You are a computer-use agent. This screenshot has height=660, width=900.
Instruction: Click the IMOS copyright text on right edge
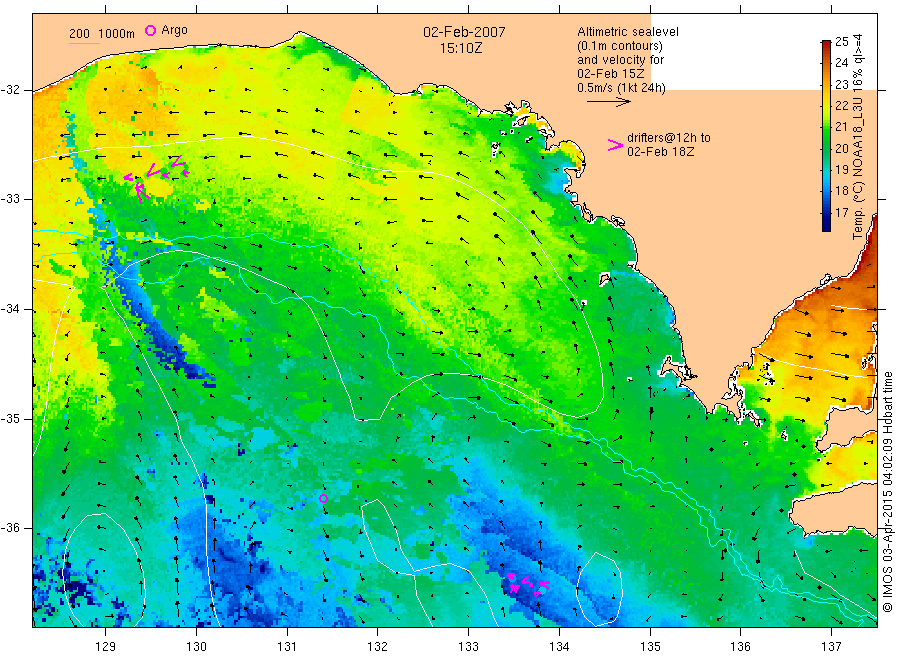(887, 491)
